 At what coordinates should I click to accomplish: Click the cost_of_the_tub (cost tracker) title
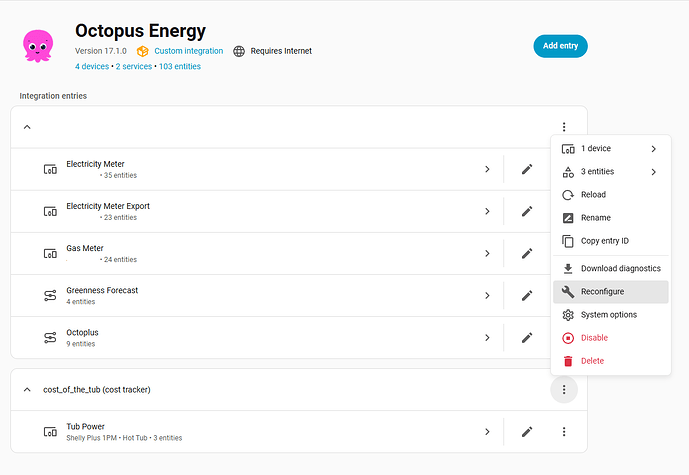[97, 390]
